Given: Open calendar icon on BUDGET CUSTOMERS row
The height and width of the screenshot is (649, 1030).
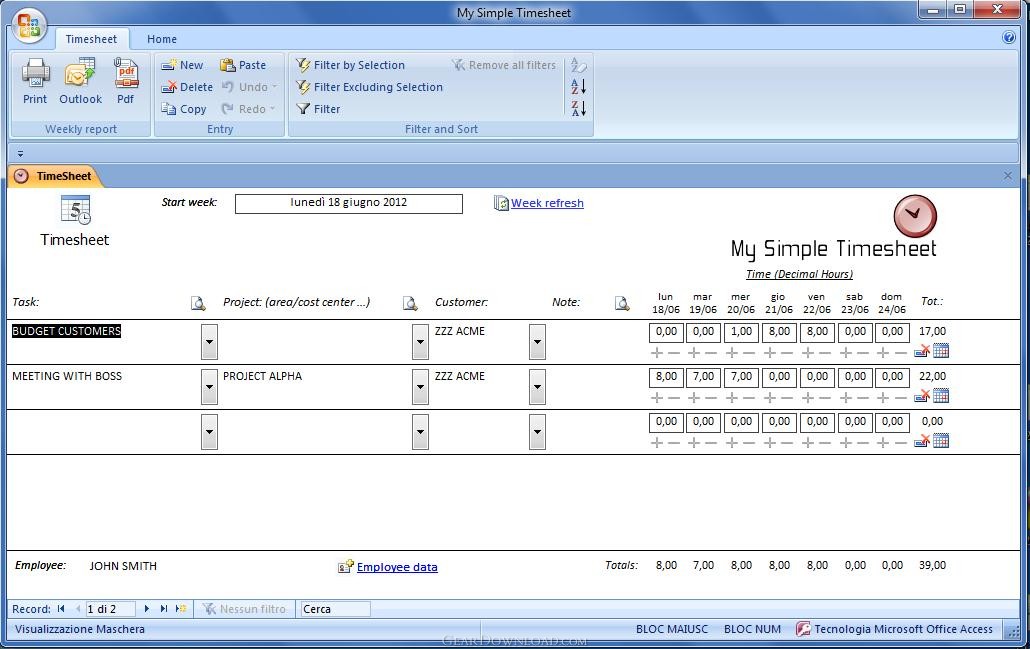Looking at the screenshot, I should pyautogui.click(x=941, y=351).
